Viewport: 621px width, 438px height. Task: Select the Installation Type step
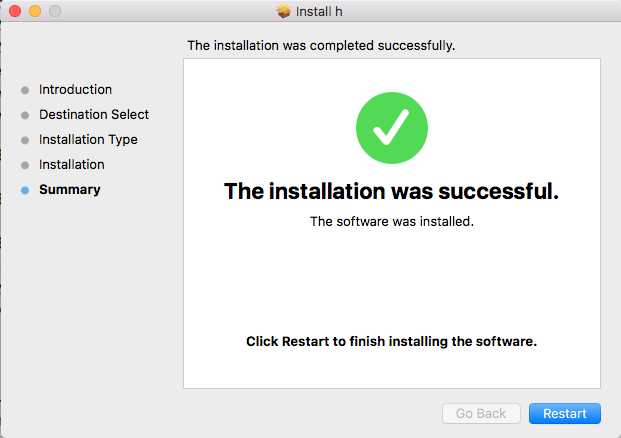[x=88, y=139]
